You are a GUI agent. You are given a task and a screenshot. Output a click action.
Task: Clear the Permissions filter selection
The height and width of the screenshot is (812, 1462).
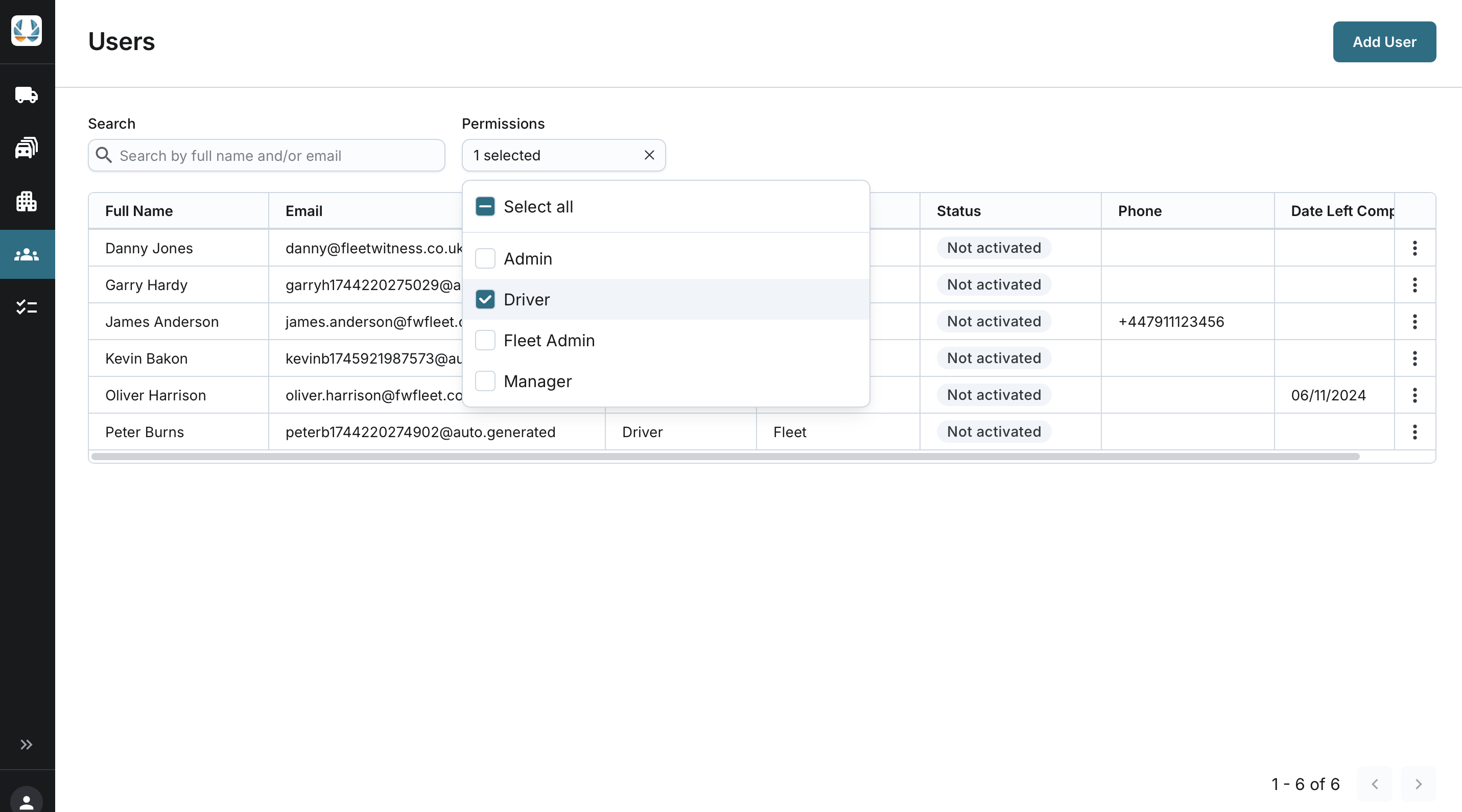649,155
